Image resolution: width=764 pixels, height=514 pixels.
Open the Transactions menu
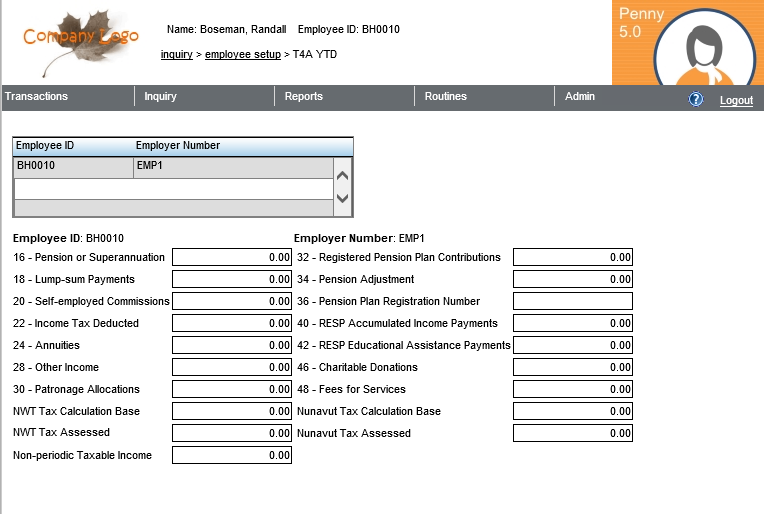[x=37, y=97]
